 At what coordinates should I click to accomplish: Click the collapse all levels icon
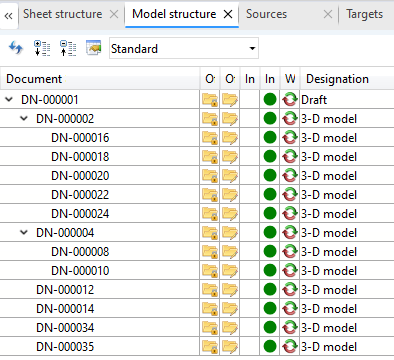(x=68, y=48)
